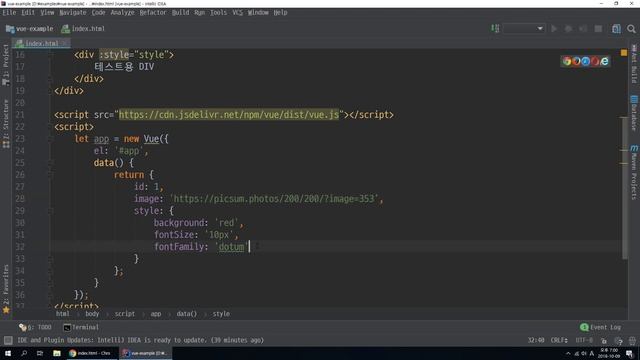Click IDE and Plugin Updates notification text
The height and width of the screenshot is (360, 640).
click(x=140, y=340)
